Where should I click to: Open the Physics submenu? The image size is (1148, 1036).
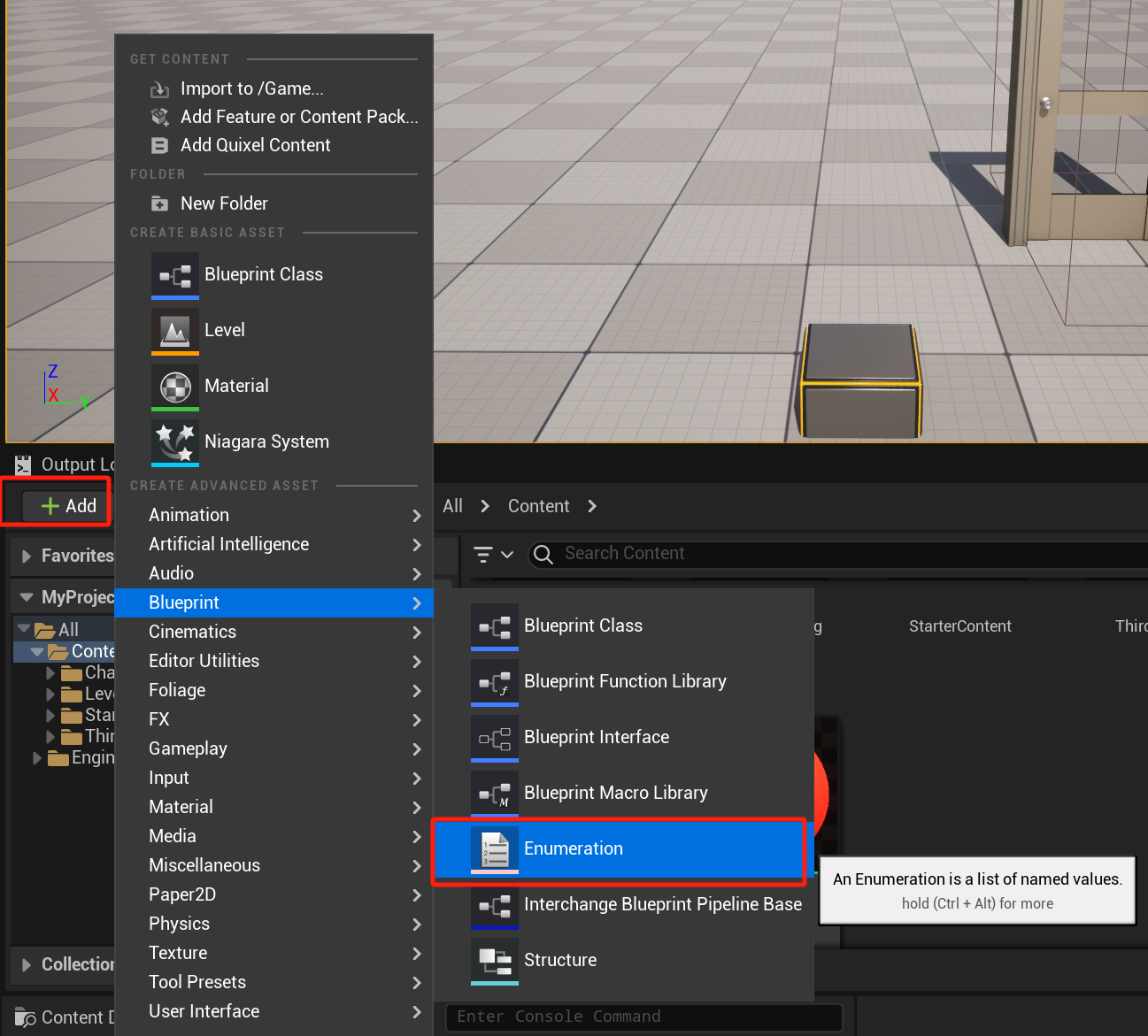(274, 924)
